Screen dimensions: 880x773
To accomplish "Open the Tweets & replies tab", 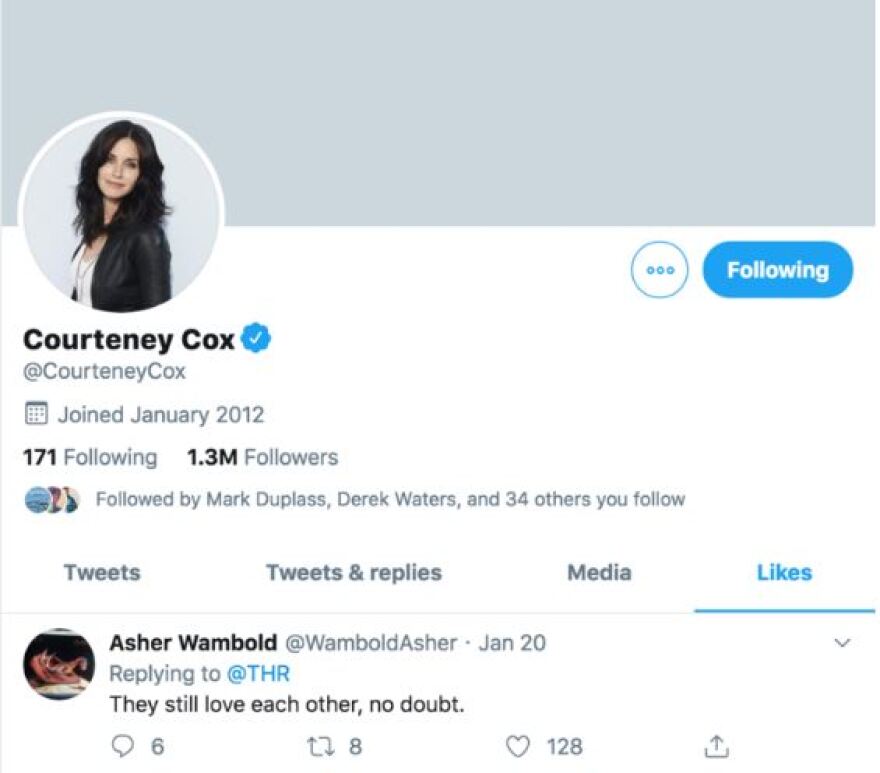I will [354, 573].
